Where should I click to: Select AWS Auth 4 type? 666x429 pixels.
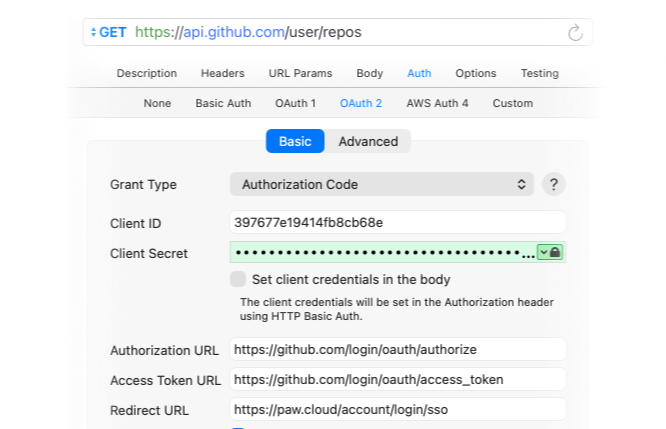[437, 103]
